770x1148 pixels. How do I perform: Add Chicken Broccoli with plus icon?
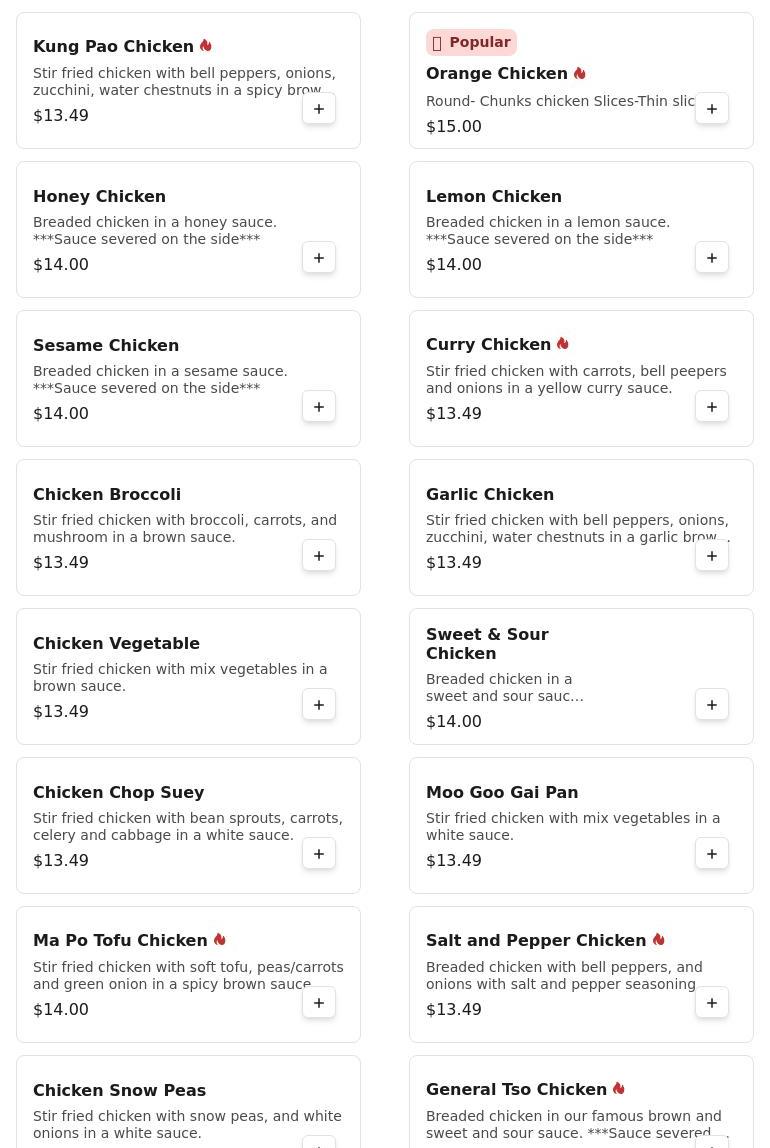coord(319,556)
